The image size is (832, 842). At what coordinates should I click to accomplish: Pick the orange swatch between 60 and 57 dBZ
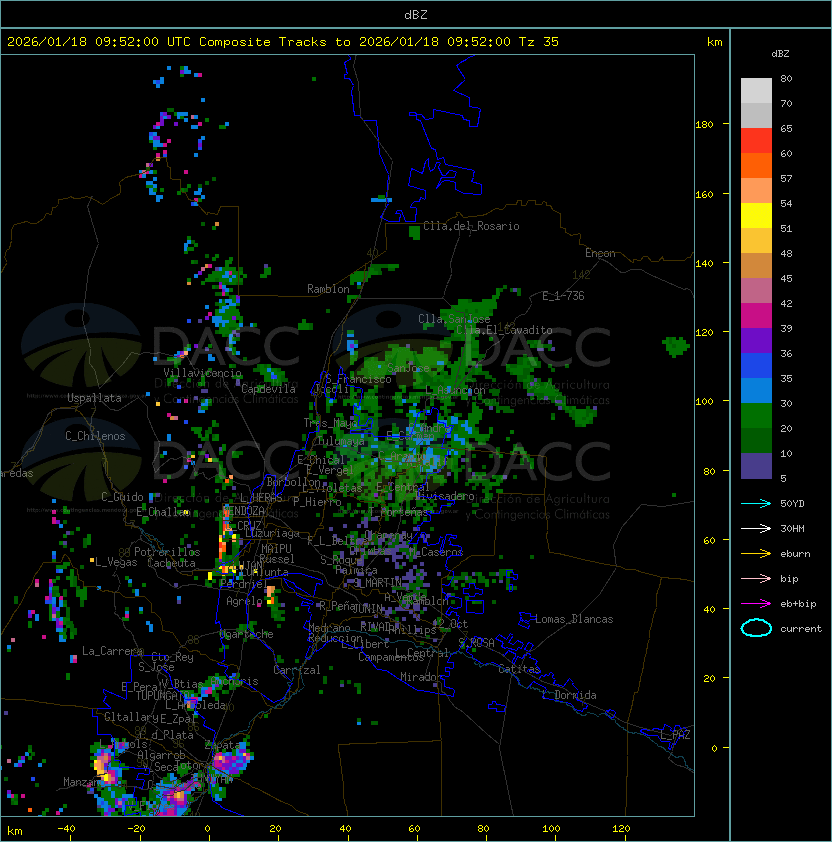point(756,165)
